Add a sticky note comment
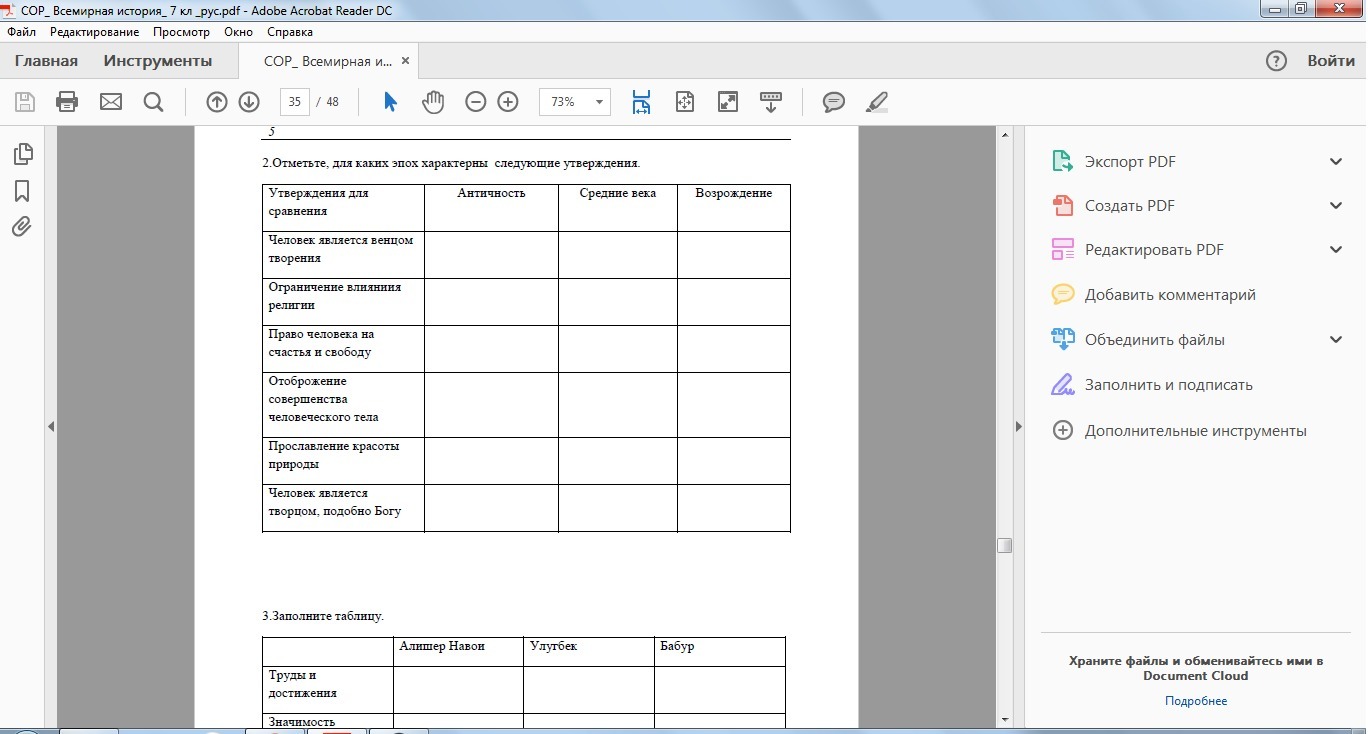 [x=834, y=102]
